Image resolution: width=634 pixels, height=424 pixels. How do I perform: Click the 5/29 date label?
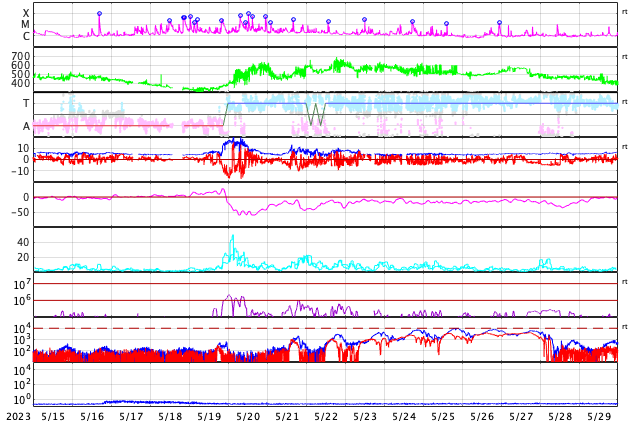599,416
